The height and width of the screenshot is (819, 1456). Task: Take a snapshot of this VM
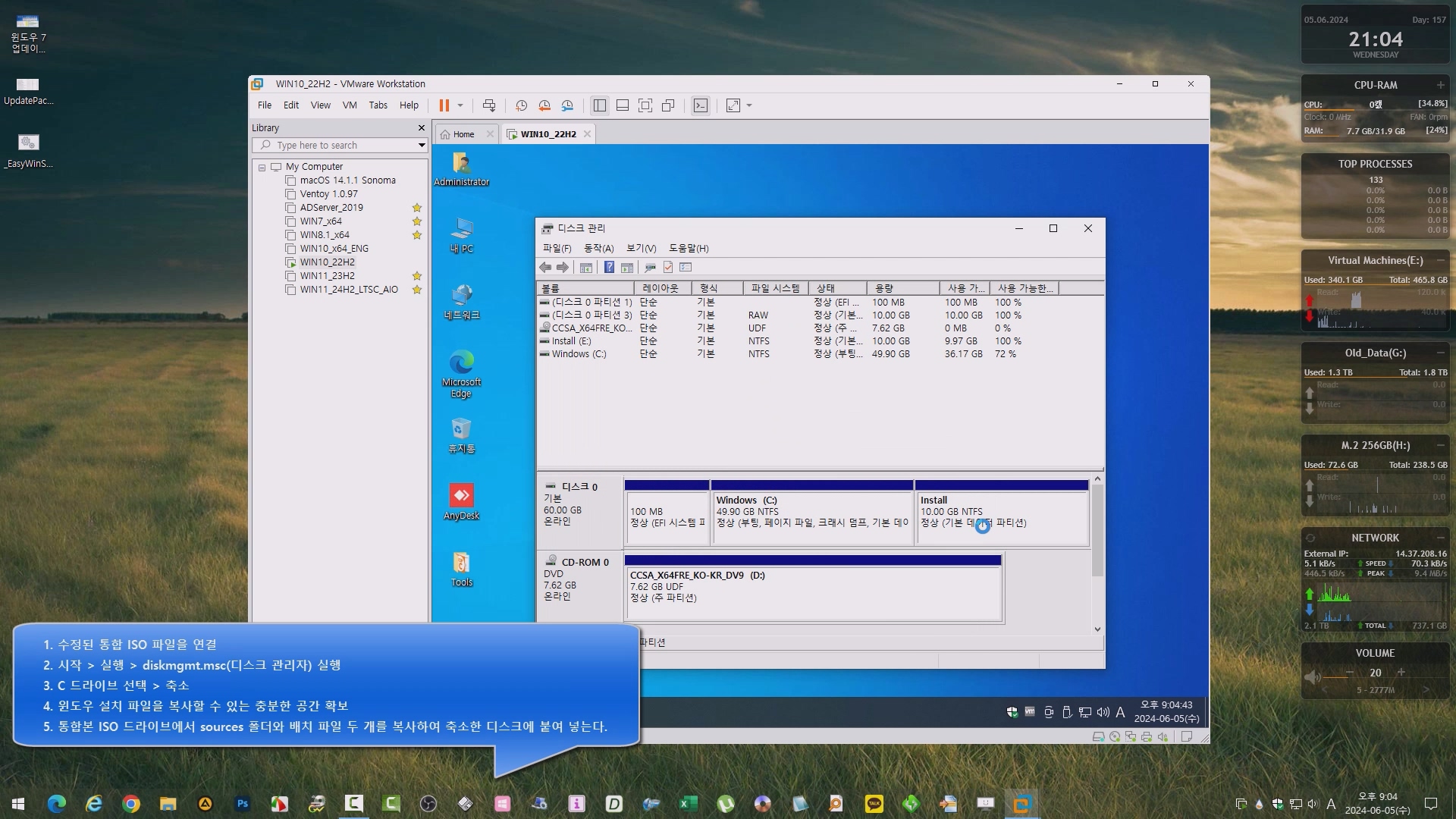pyautogui.click(x=521, y=105)
